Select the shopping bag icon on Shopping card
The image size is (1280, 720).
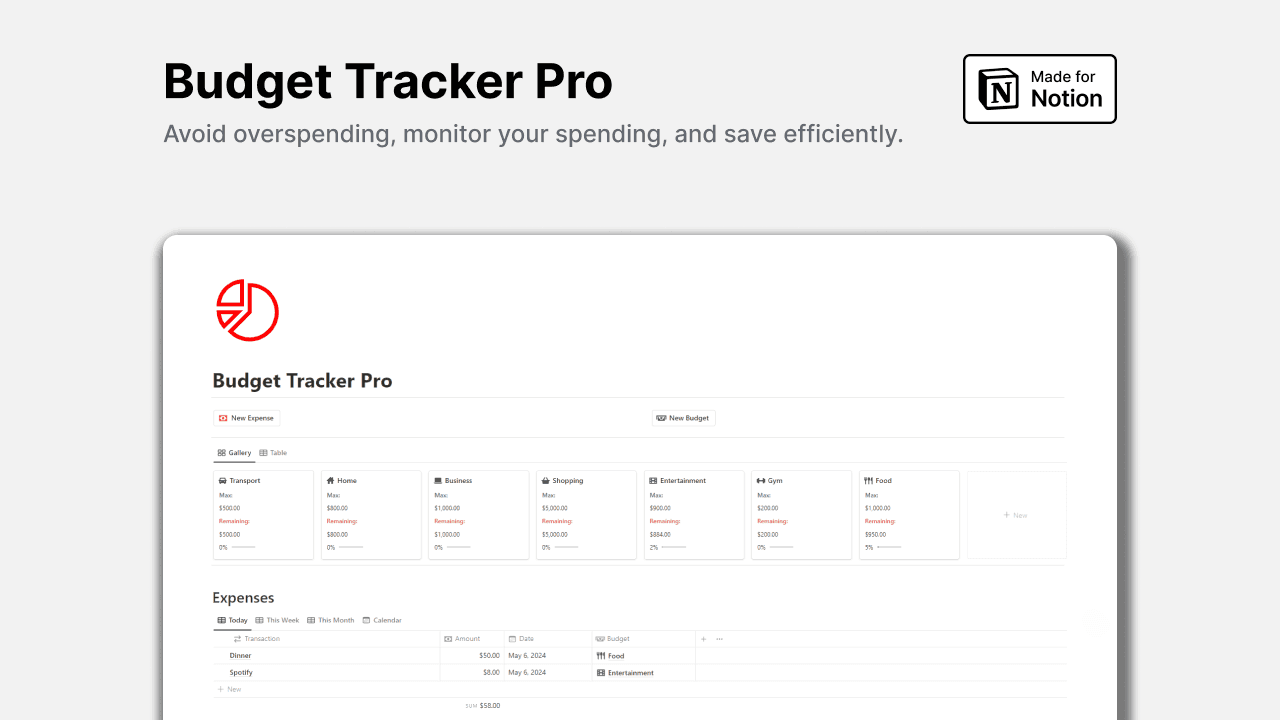(x=546, y=480)
